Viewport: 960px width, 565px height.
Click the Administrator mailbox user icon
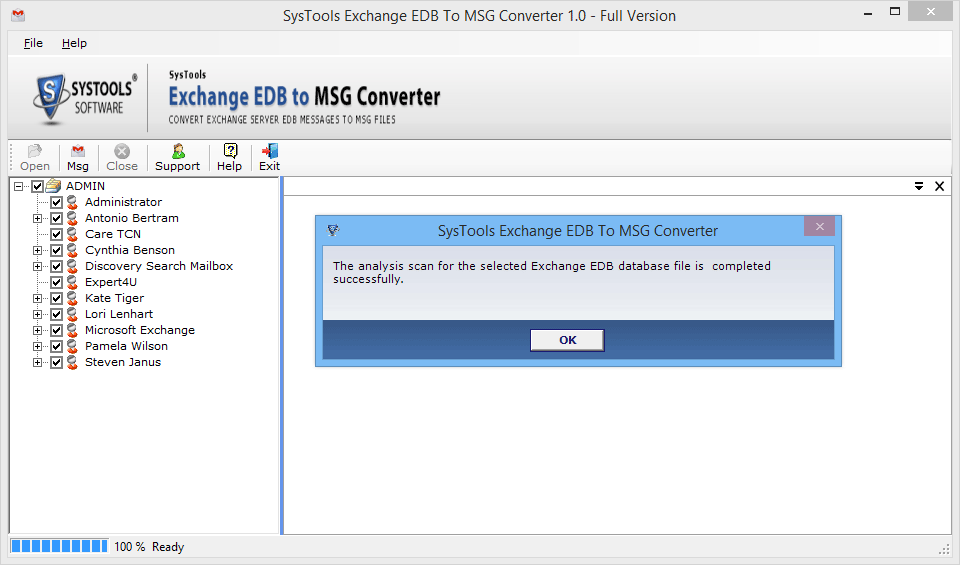(72, 202)
